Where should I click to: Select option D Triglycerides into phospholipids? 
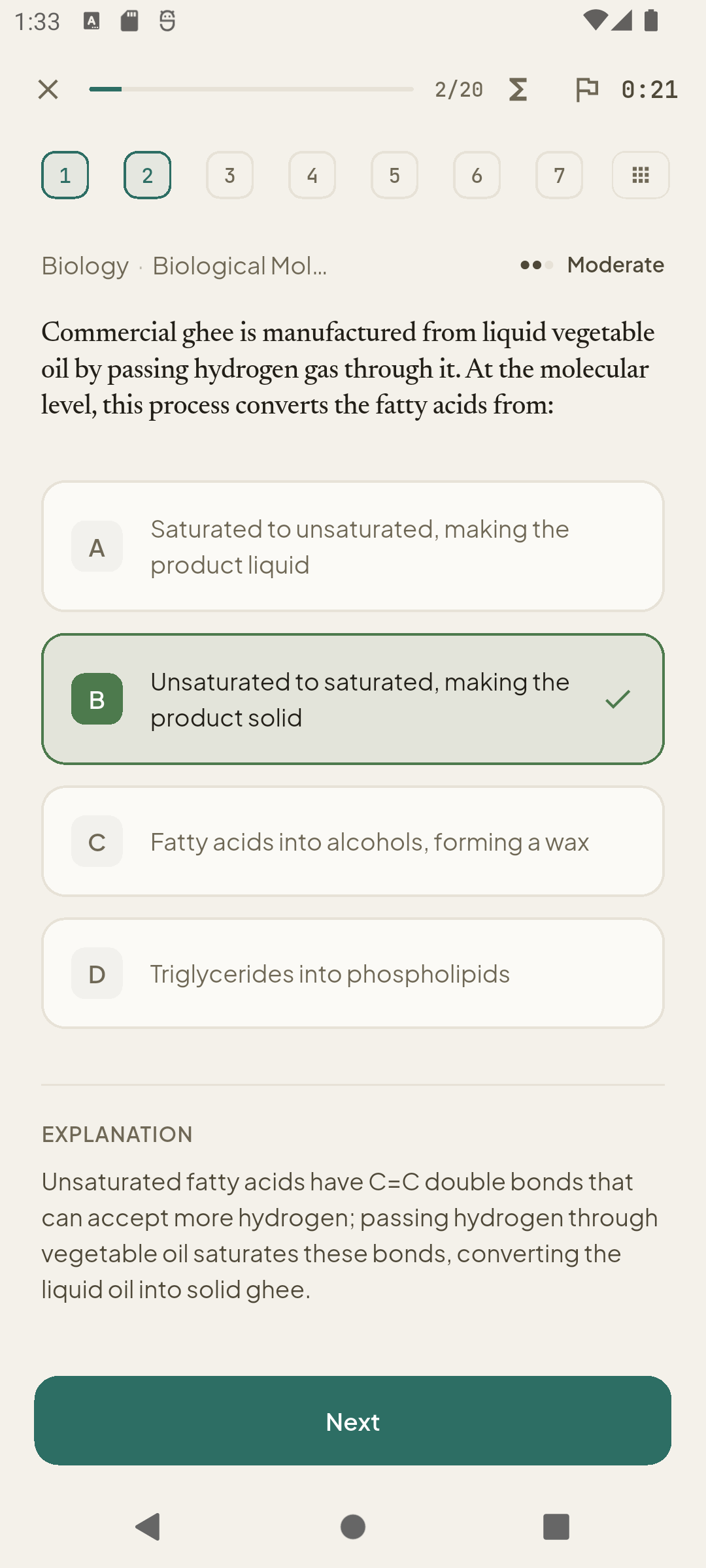tap(353, 973)
